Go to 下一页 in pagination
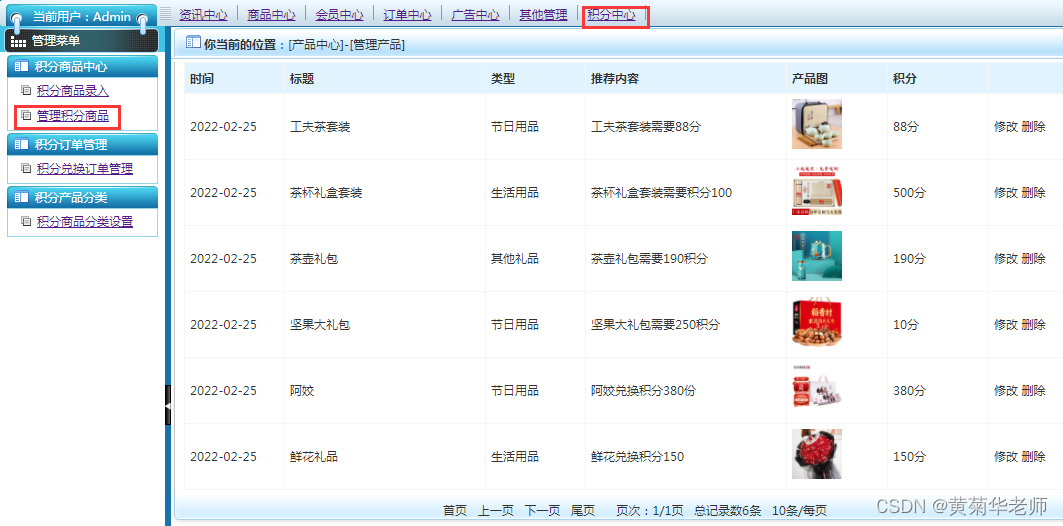Image resolution: width=1063 pixels, height=526 pixels. (542, 510)
